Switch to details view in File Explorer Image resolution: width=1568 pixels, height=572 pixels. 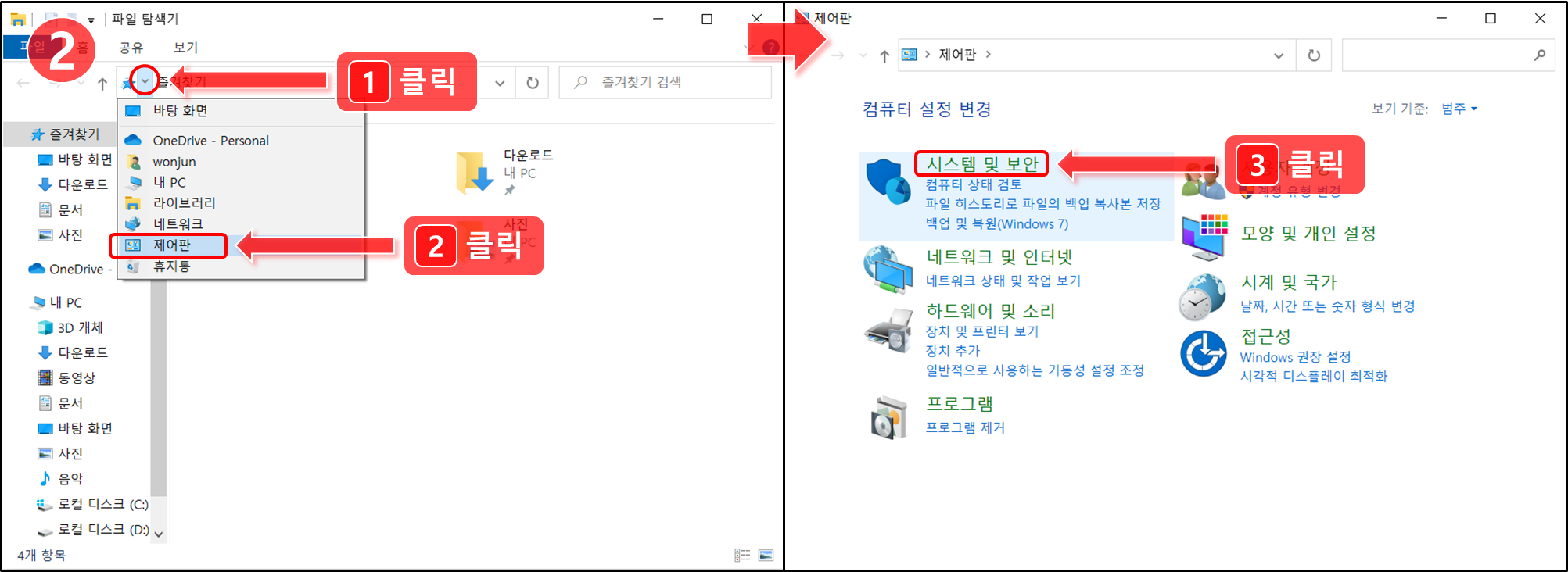(742, 556)
